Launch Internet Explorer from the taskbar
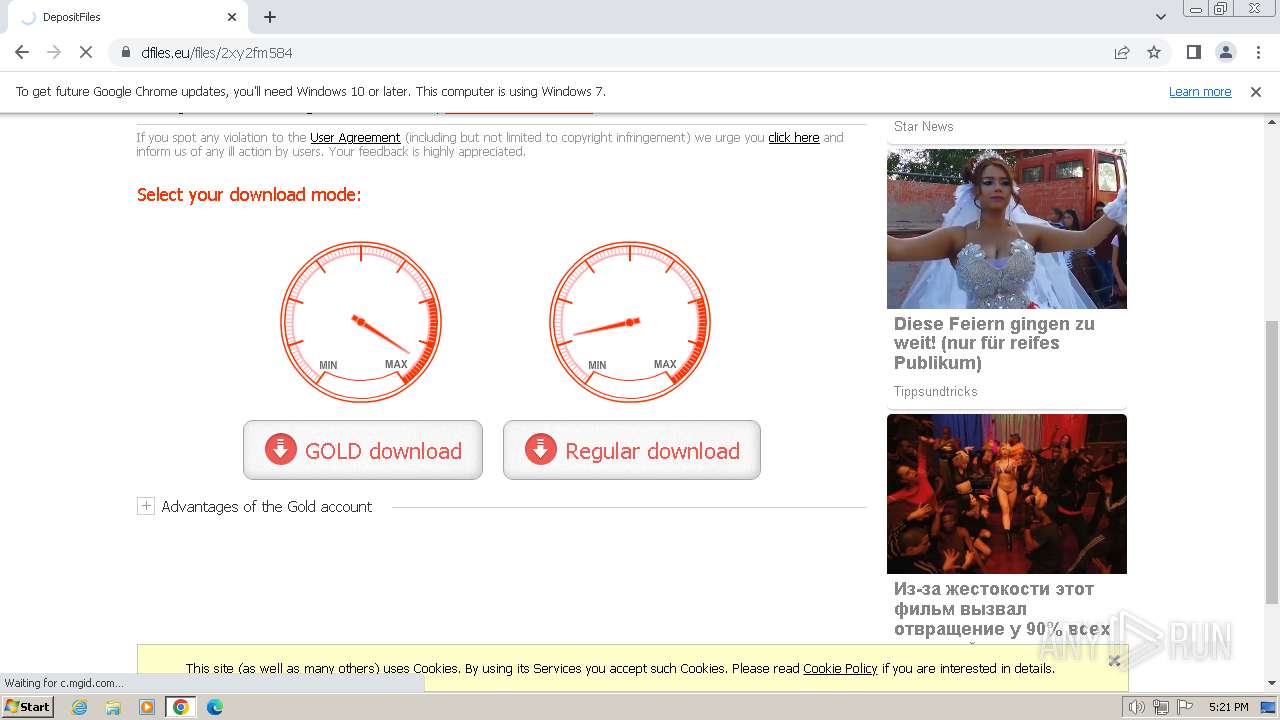The image size is (1280, 720). (x=80, y=707)
